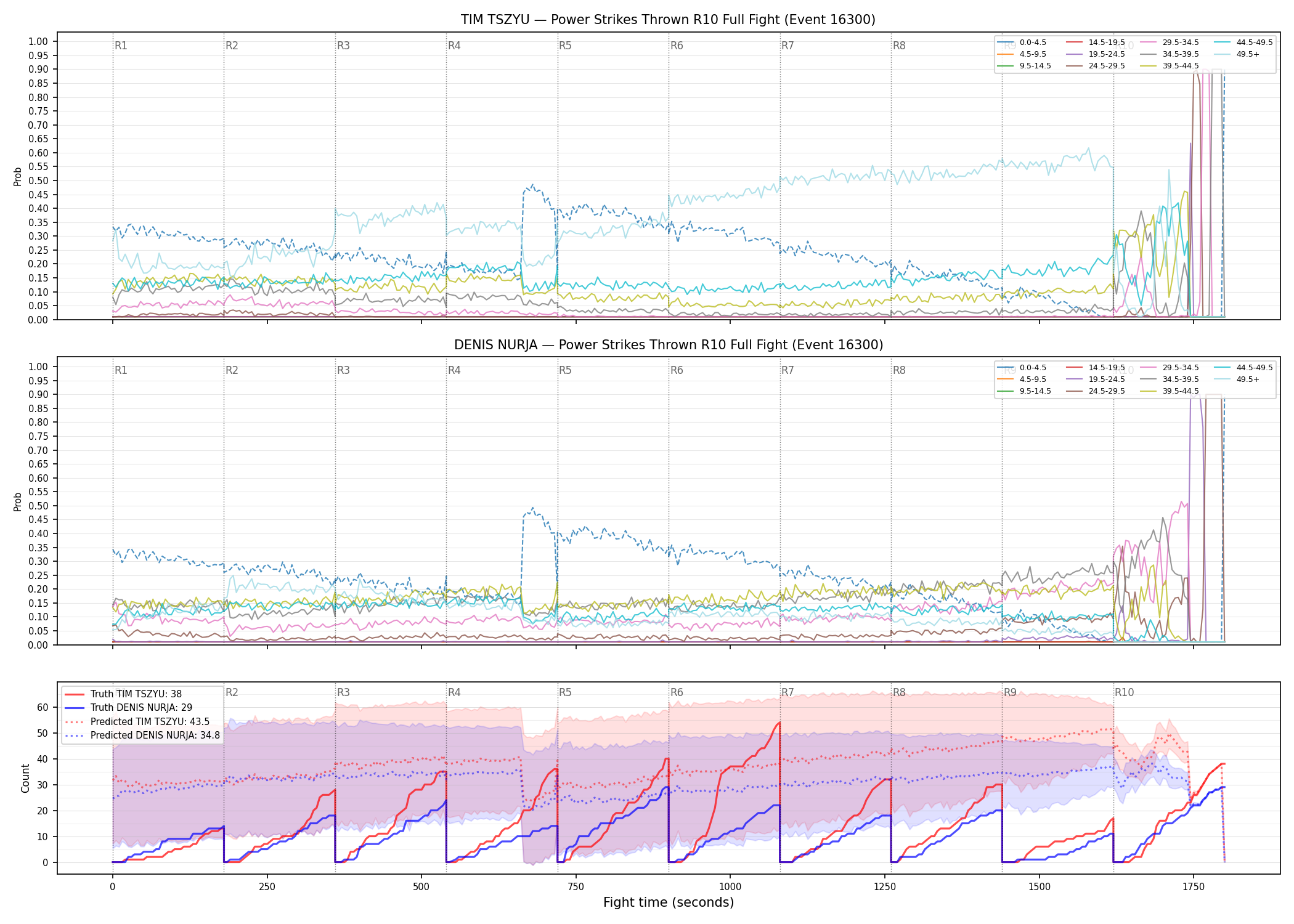Click '34.5-39.5' in the Tszyu chart legend
Viewport: 1294px width, 924px height.
click(x=1181, y=54)
